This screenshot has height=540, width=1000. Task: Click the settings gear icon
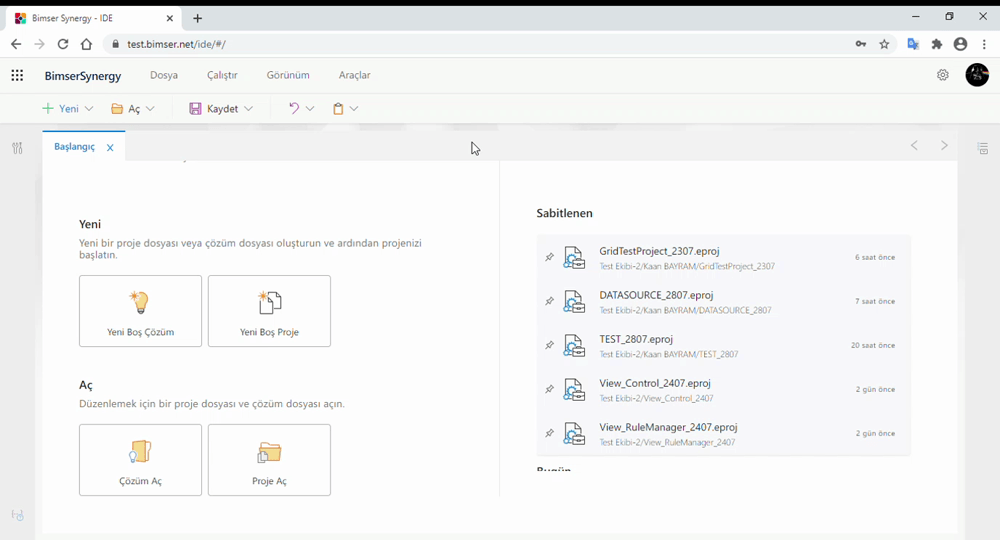pyautogui.click(x=942, y=75)
